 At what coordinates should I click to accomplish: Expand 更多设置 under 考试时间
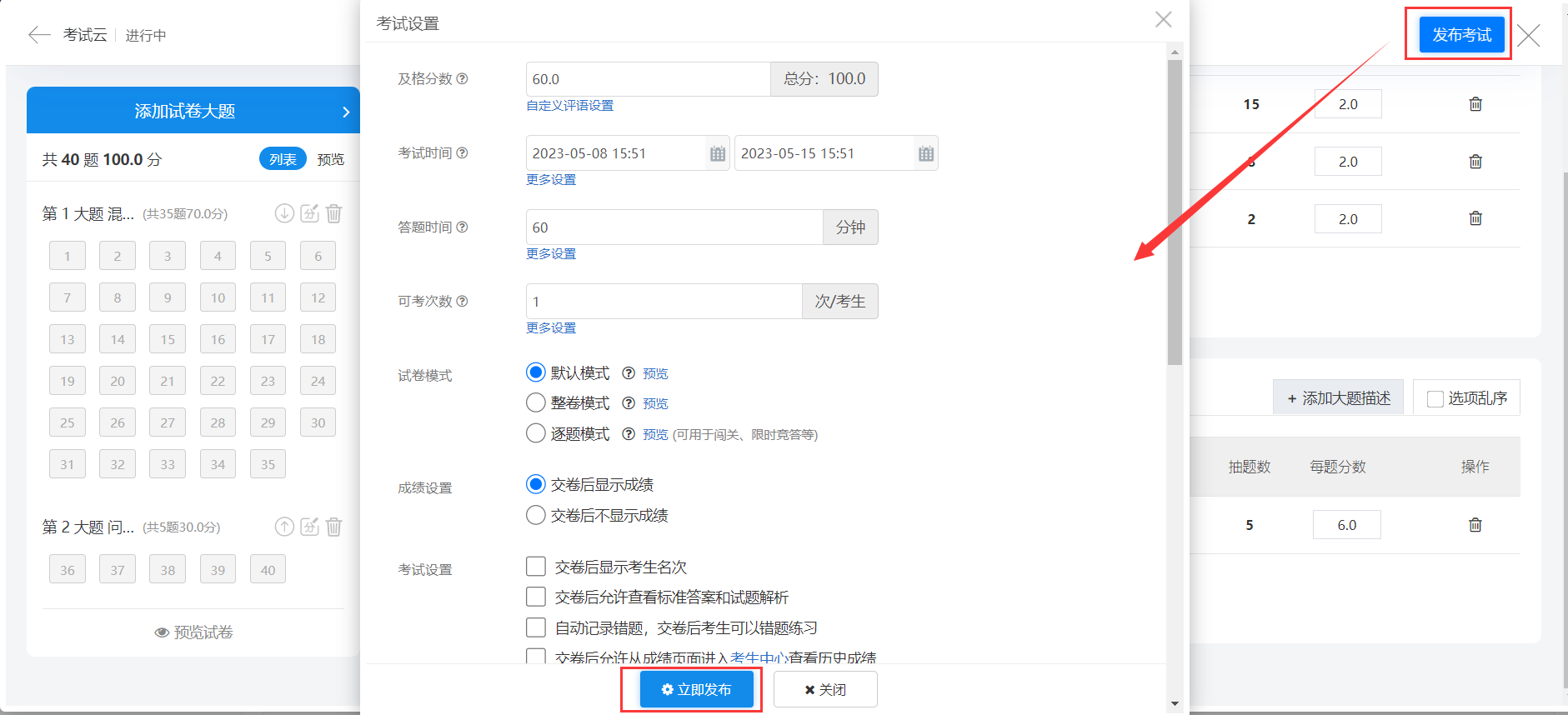click(x=550, y=180)
